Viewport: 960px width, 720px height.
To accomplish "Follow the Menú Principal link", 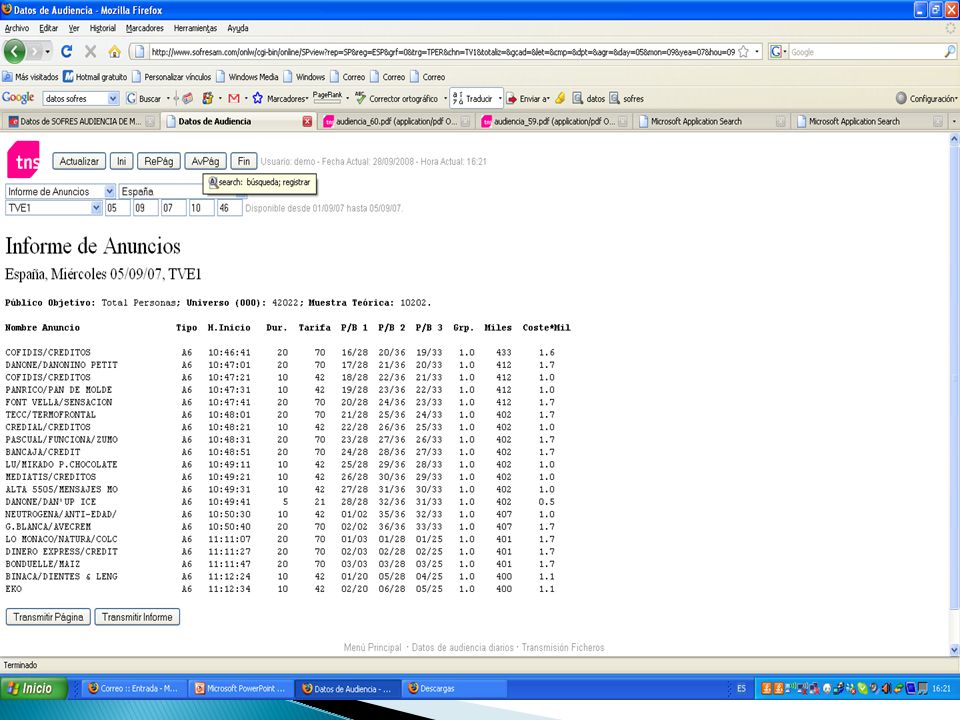I will [372, 648].
